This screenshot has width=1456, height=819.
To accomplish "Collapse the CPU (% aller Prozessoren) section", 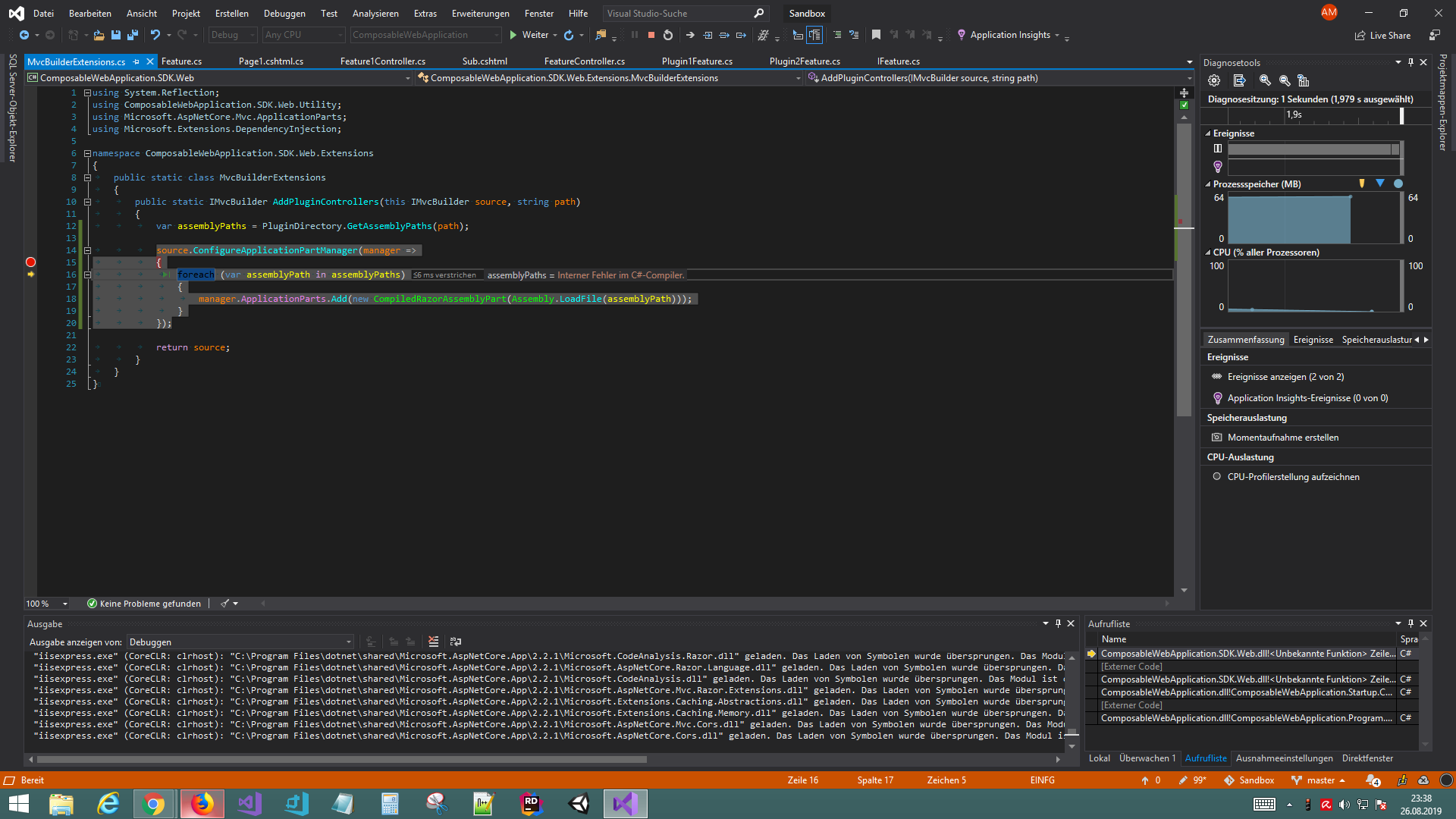I will pos(1208,253).
